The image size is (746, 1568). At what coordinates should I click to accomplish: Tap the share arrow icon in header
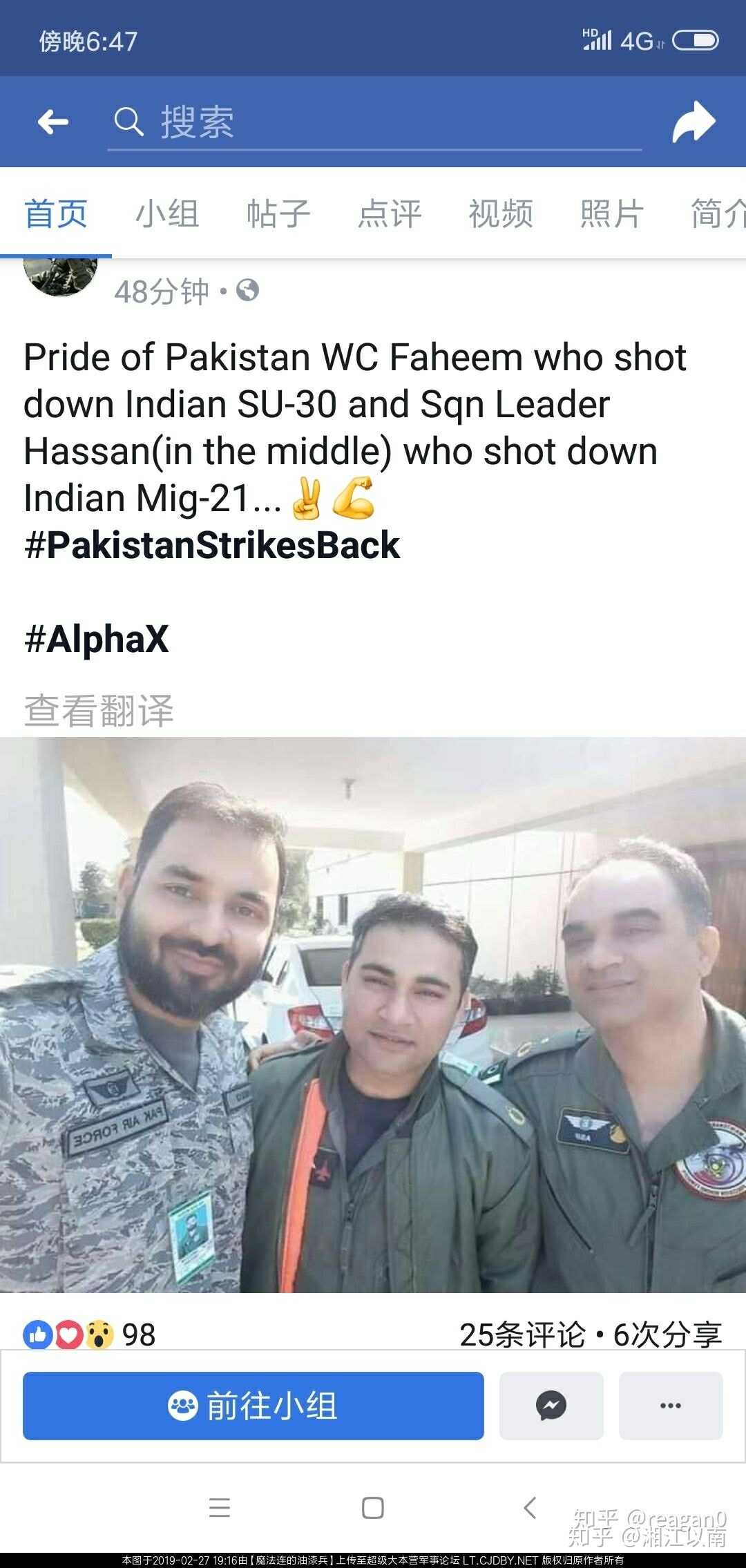pos(694,122)
